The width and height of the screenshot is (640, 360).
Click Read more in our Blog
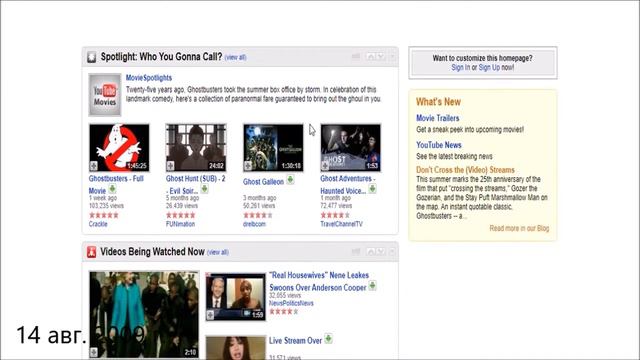[519, 228]
